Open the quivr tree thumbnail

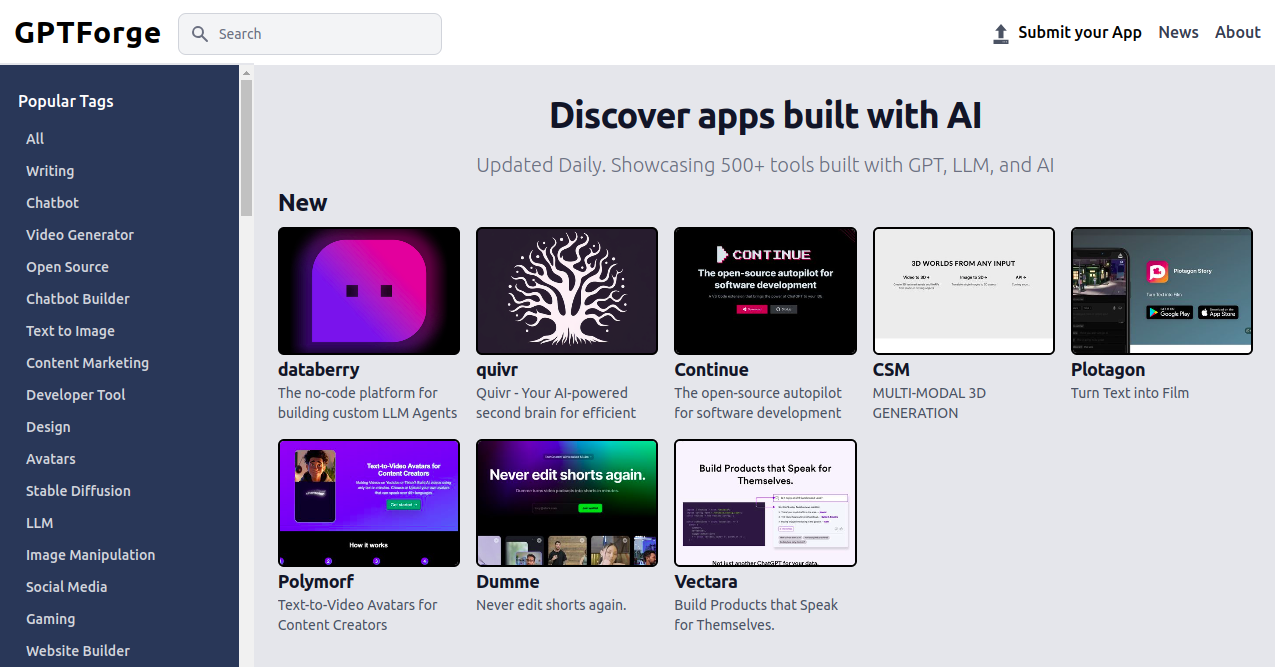point(567,291)
